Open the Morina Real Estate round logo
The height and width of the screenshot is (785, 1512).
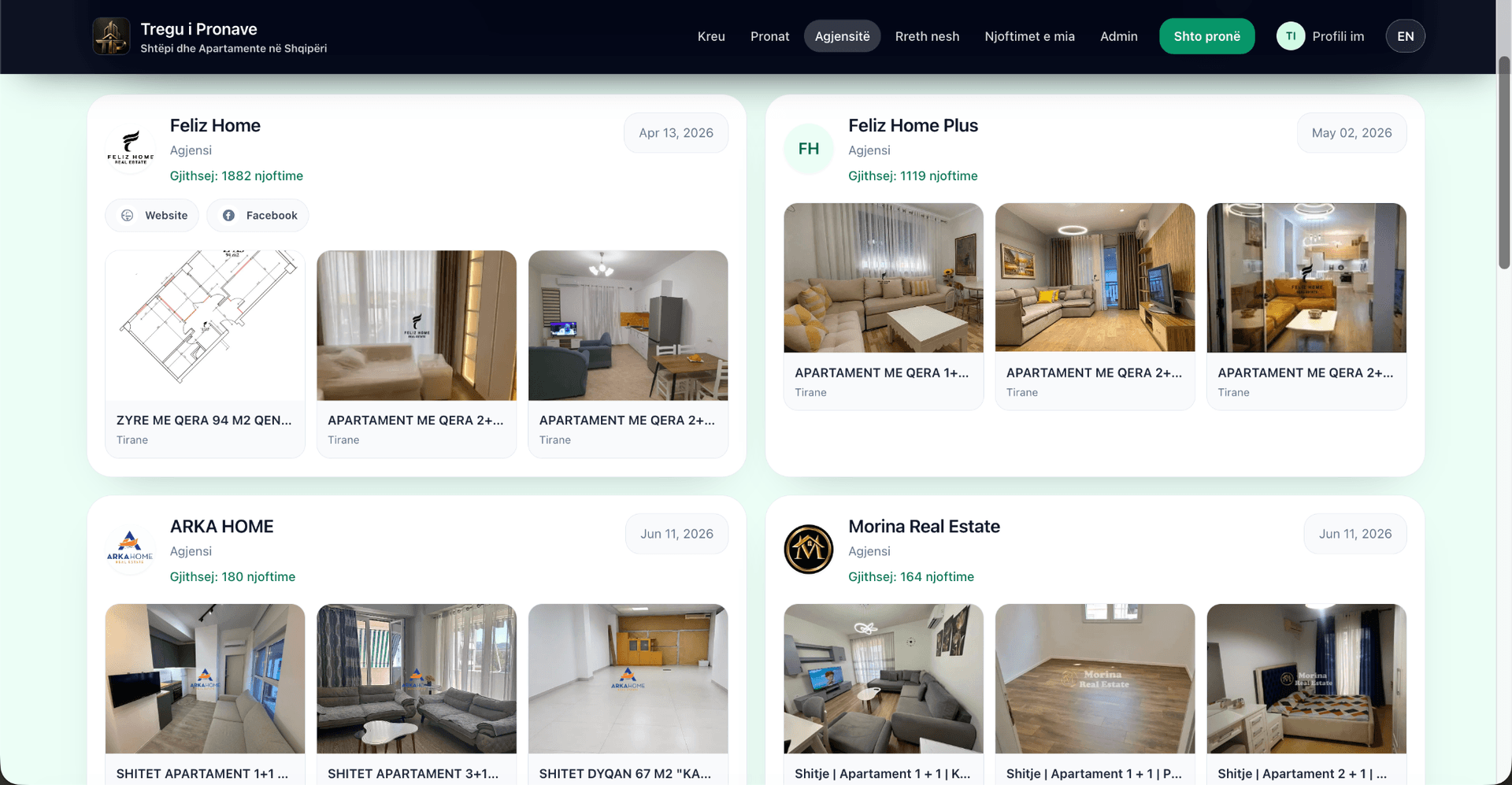coord(809,549)
